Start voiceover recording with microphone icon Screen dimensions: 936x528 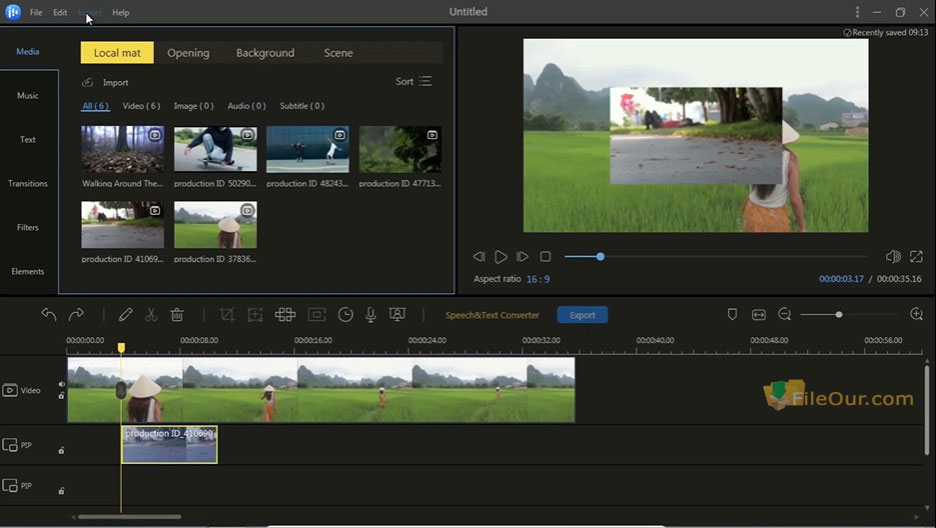[x=371, y=314]
